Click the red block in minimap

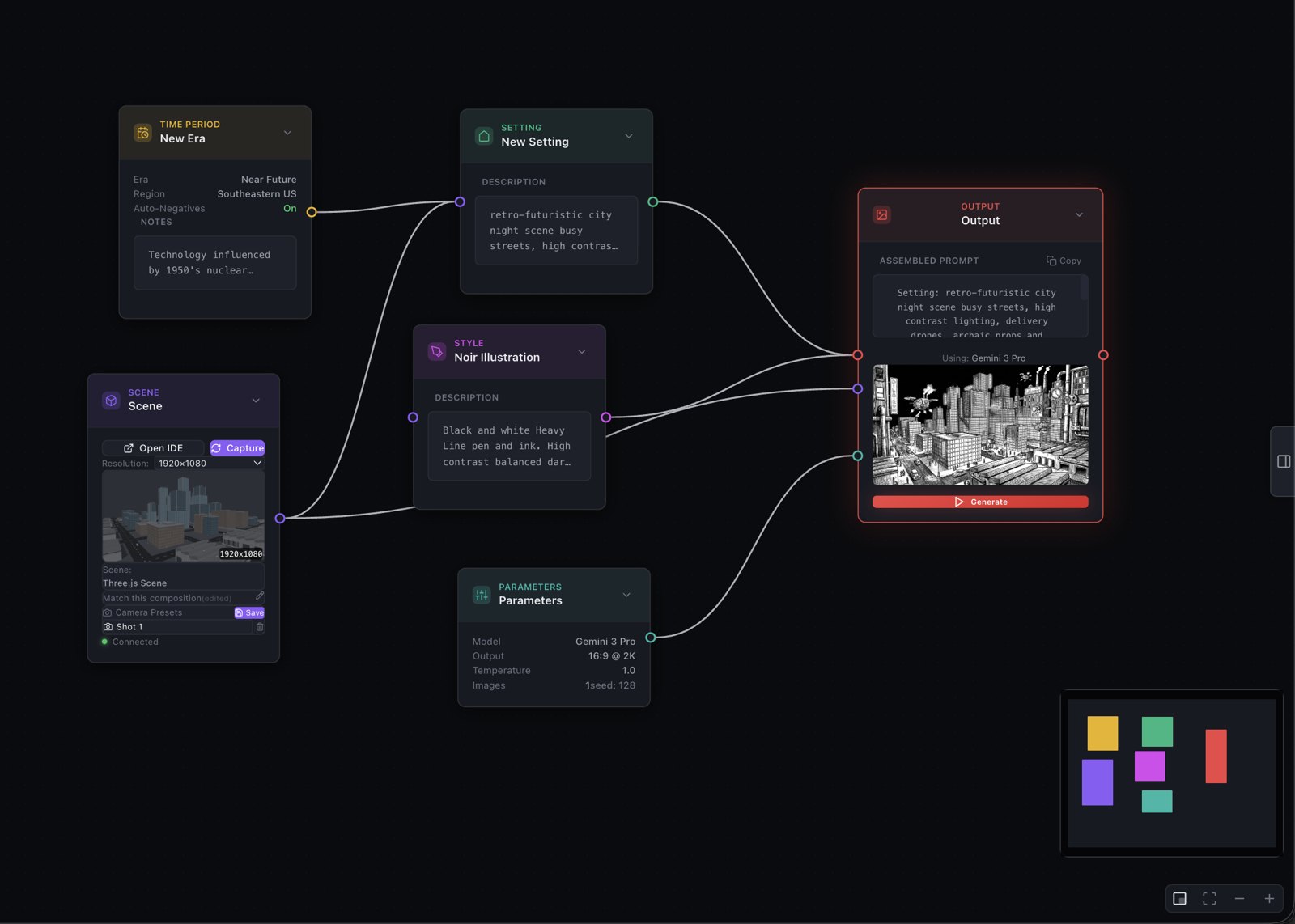pyautogui.click(x=1216, y=757)
